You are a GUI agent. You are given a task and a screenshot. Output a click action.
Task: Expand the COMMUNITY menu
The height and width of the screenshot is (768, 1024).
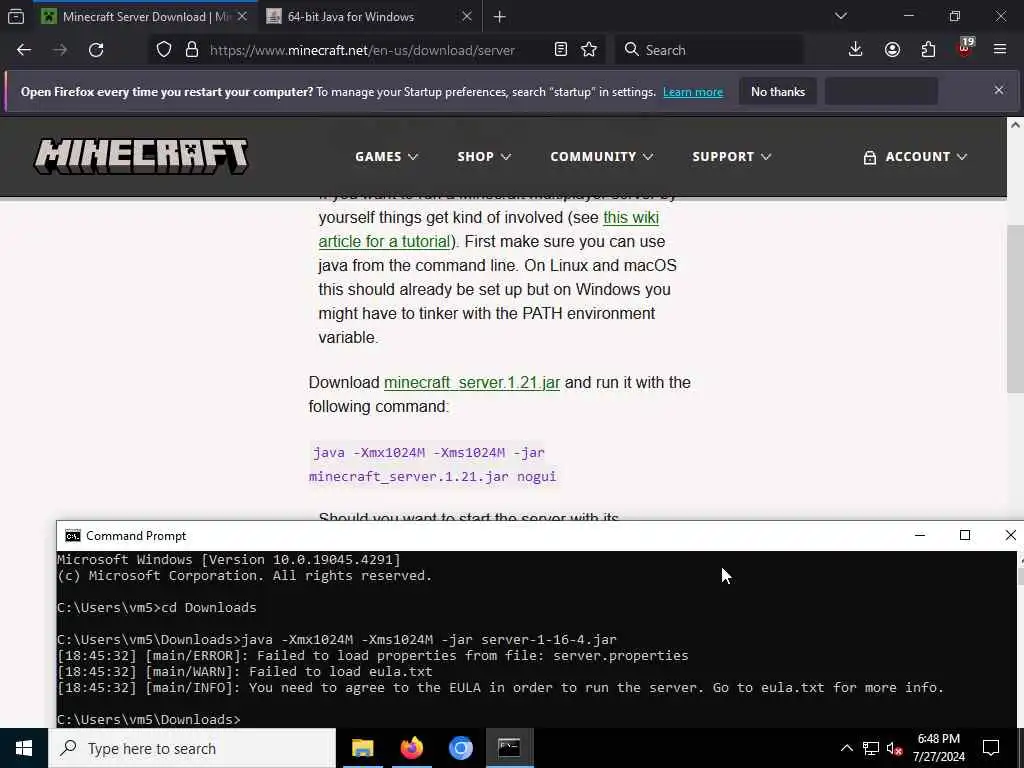tap(601, 157)
